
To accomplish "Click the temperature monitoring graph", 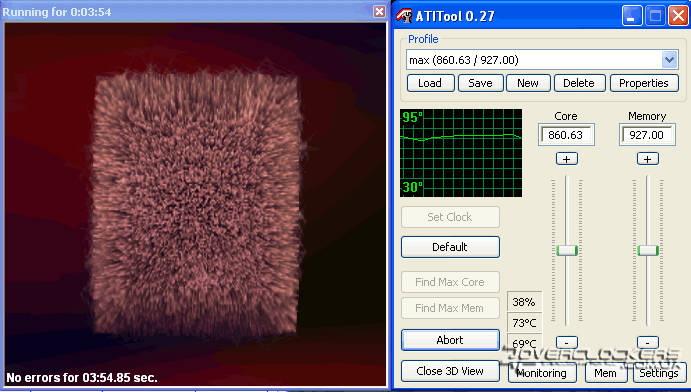I will (461, 153).
